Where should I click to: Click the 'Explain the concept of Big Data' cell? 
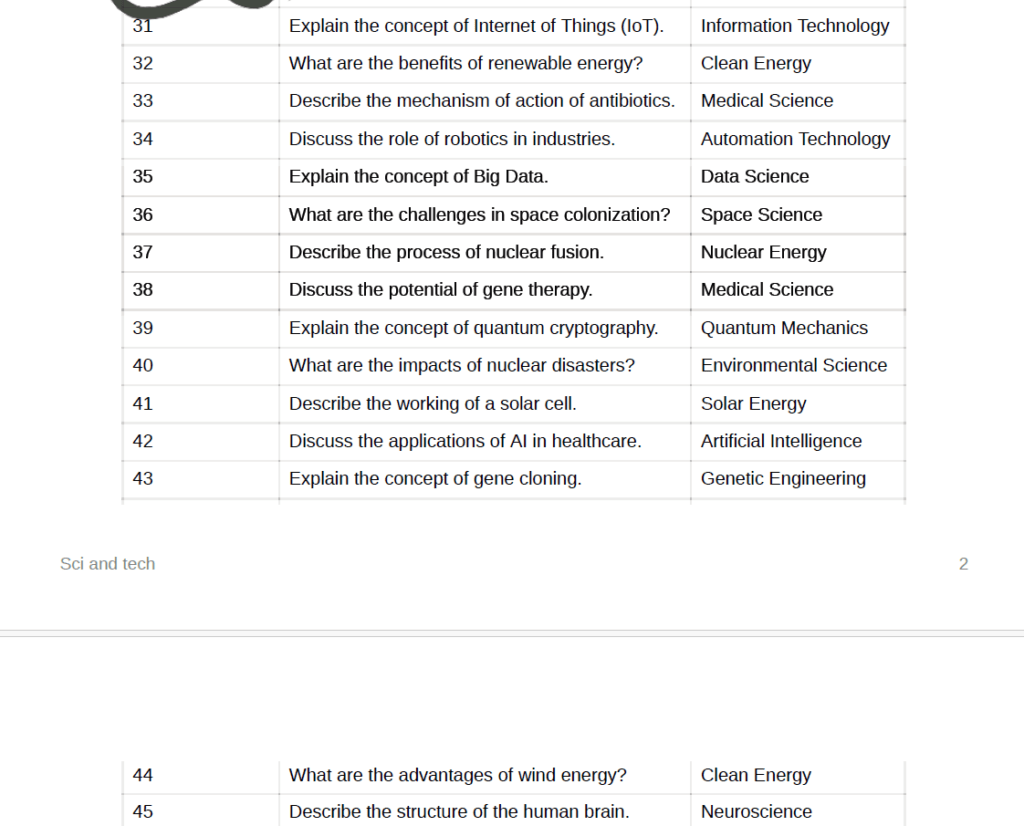(x=419, y=177)
